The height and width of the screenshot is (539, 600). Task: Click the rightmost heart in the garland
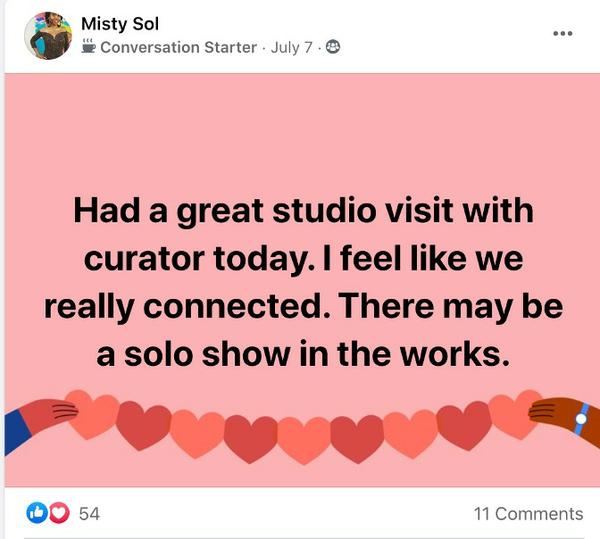pyautogui.click(x=508, y=413)
